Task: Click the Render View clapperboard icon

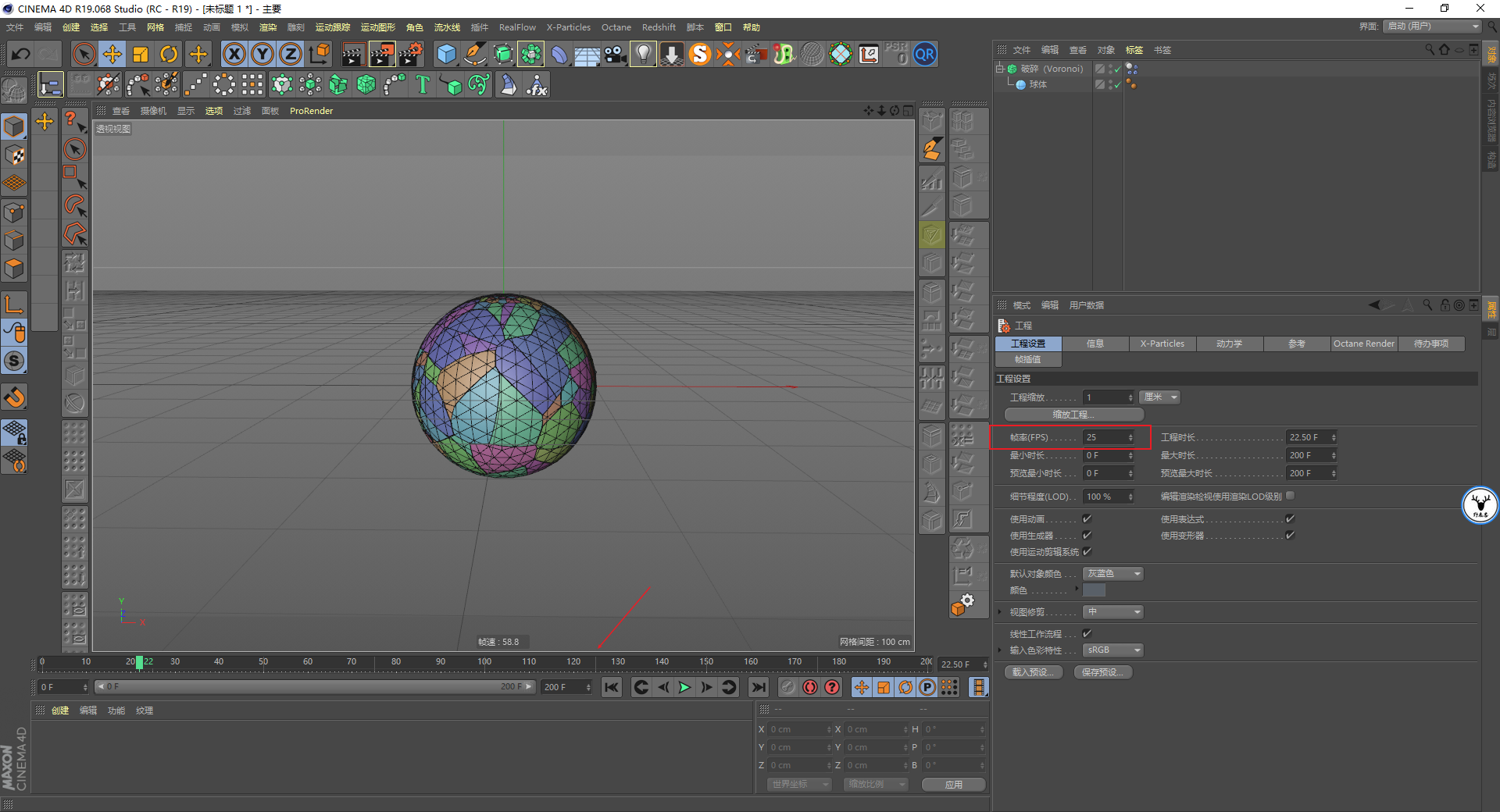Action: tap(353, 55)
